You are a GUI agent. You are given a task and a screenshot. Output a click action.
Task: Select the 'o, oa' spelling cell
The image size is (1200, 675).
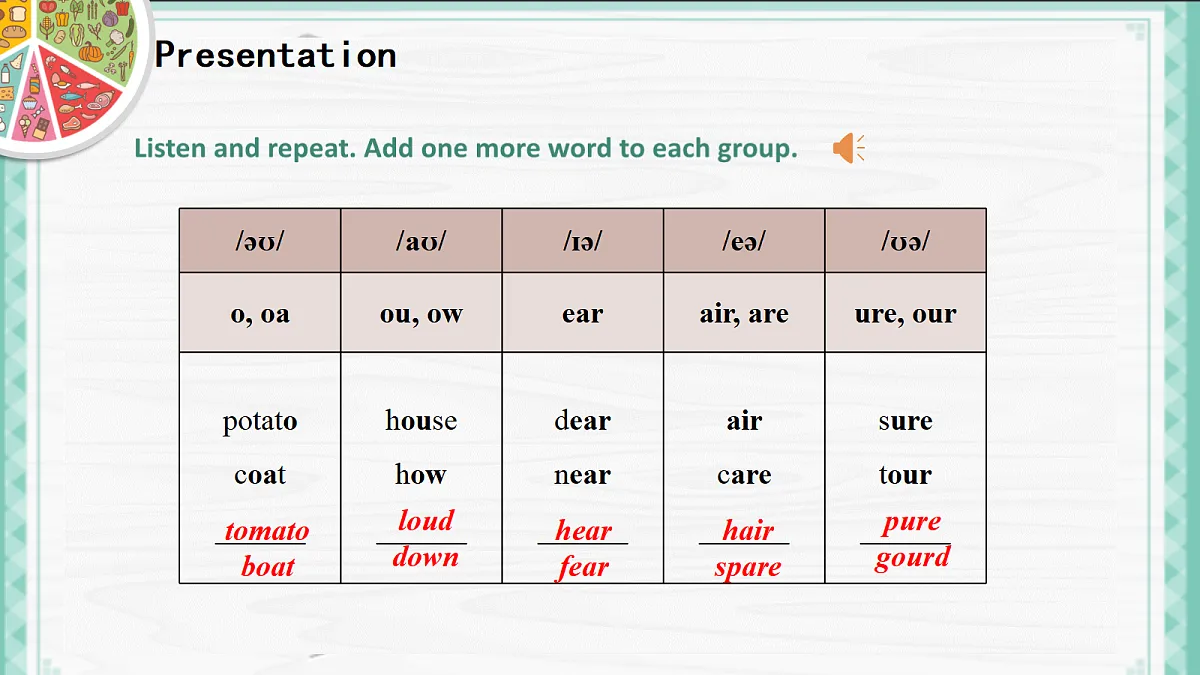(x=260, y=313)
